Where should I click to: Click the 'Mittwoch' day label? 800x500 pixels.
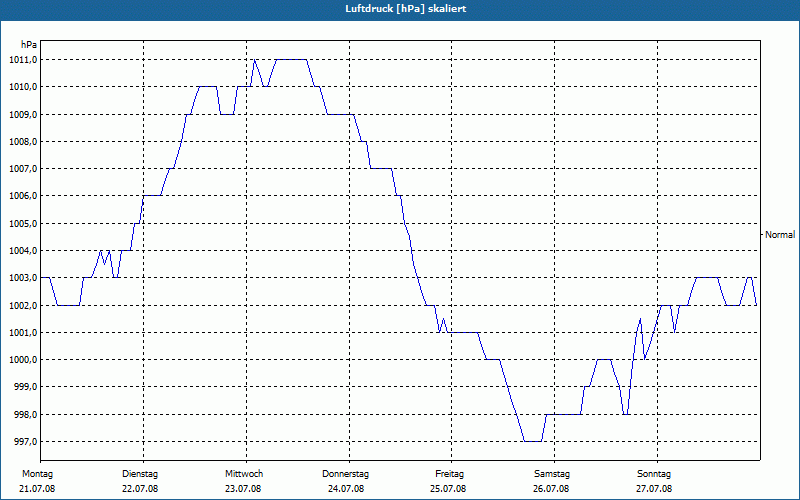click(x=244, y=474)
